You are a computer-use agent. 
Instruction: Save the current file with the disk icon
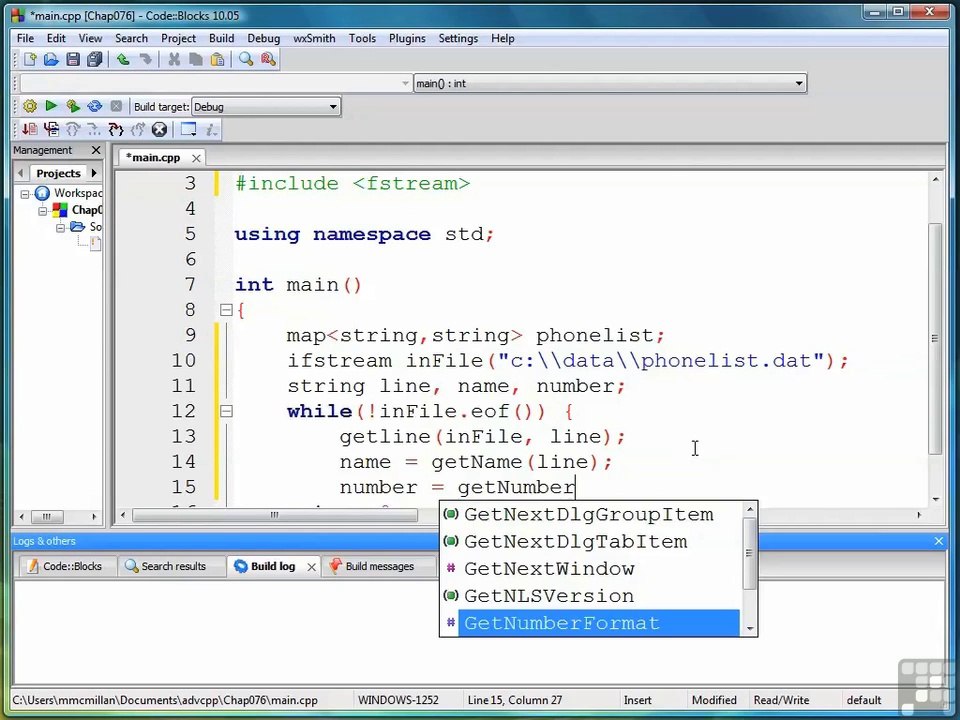(73, 59)
